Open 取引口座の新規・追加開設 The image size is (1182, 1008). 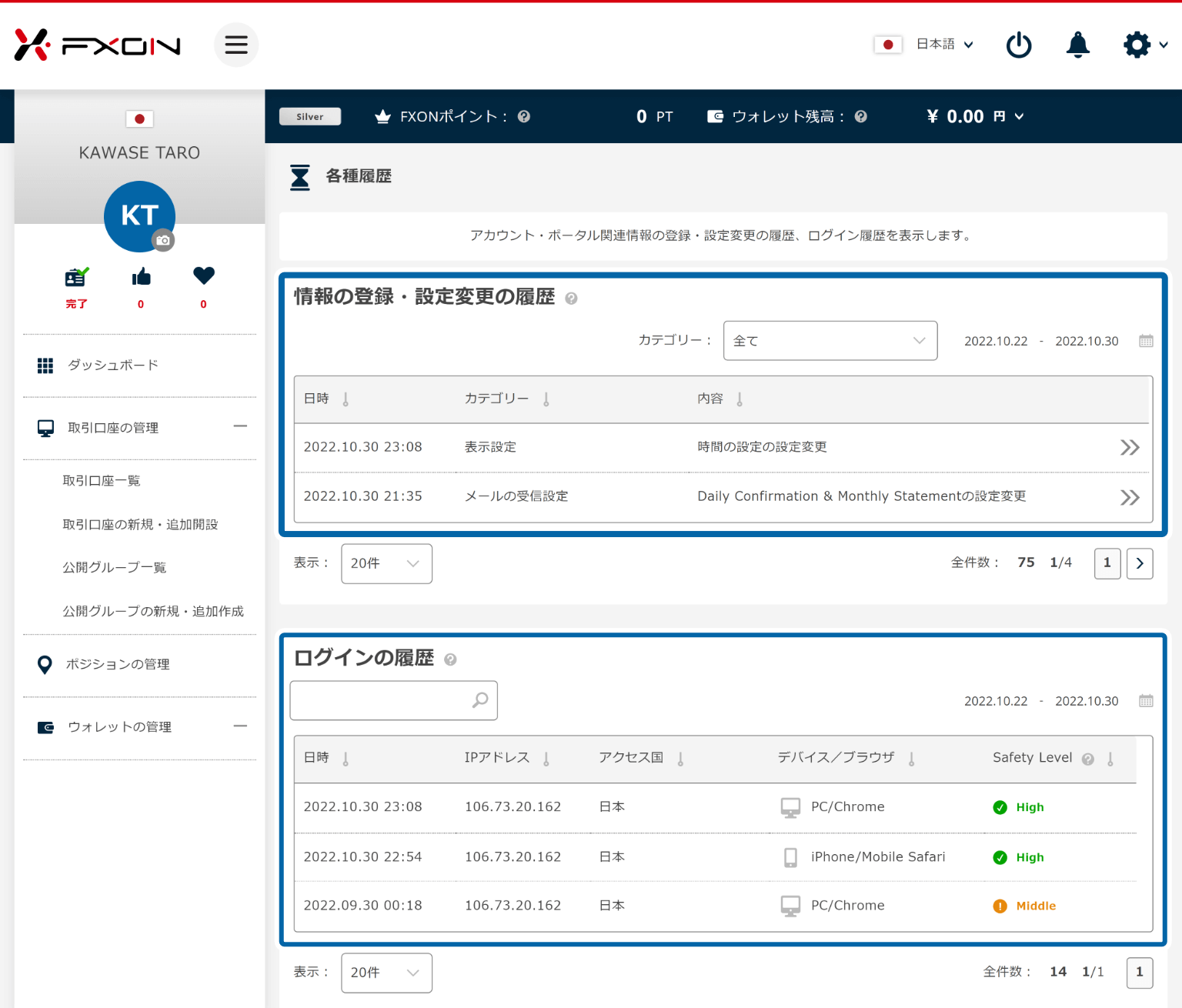[140, 525]
